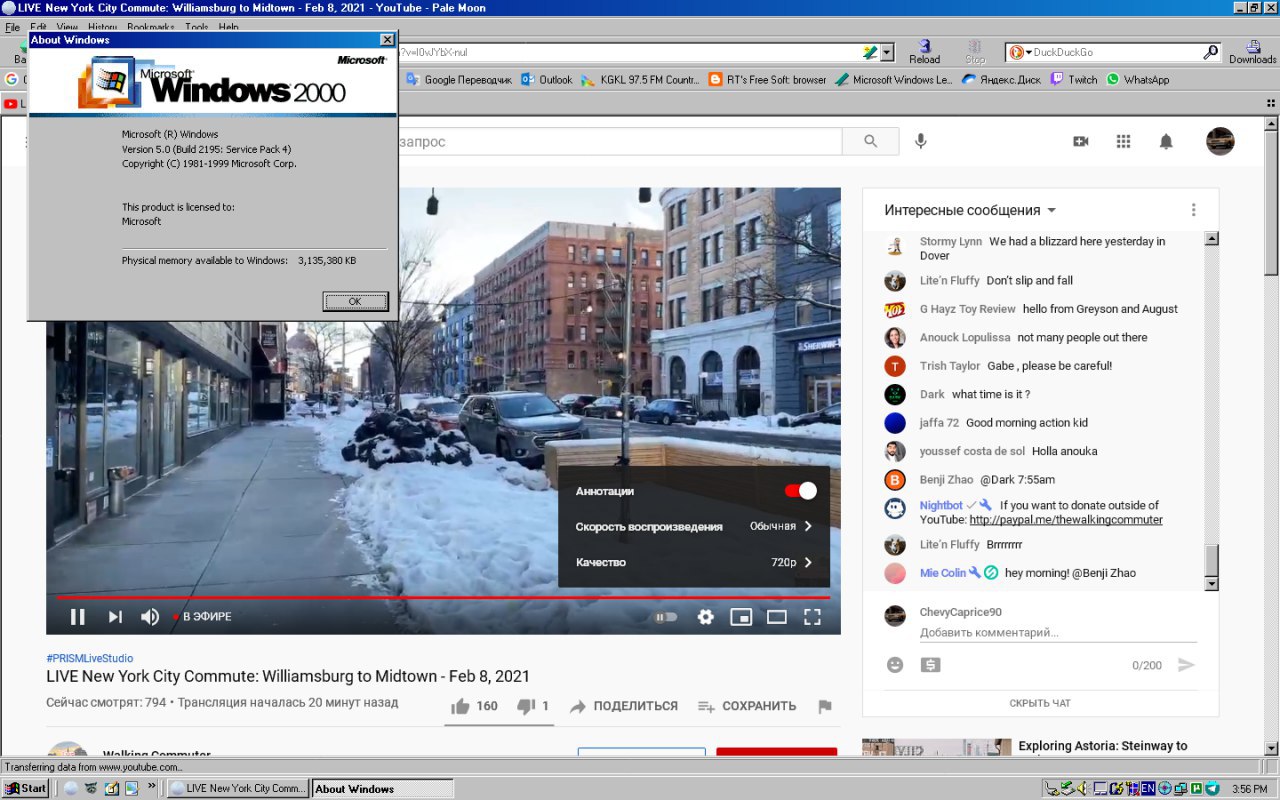This screenshot has width=1280, height=800.
Task: Open address bar history dropdown arrow
Action: click(x=886, y=52)
